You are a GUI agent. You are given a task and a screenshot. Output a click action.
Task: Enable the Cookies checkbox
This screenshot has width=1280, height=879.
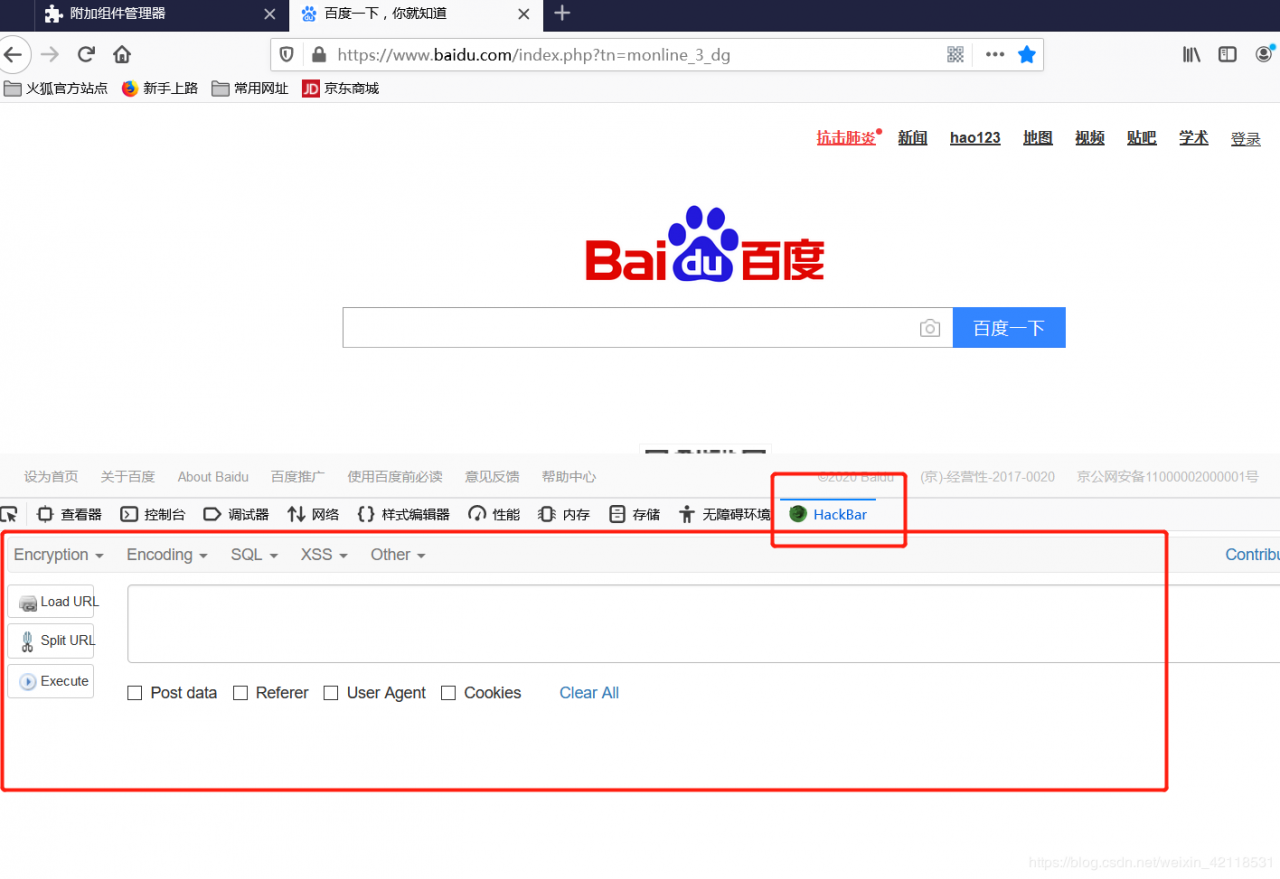pyautogui.click(x=448, y=693)
